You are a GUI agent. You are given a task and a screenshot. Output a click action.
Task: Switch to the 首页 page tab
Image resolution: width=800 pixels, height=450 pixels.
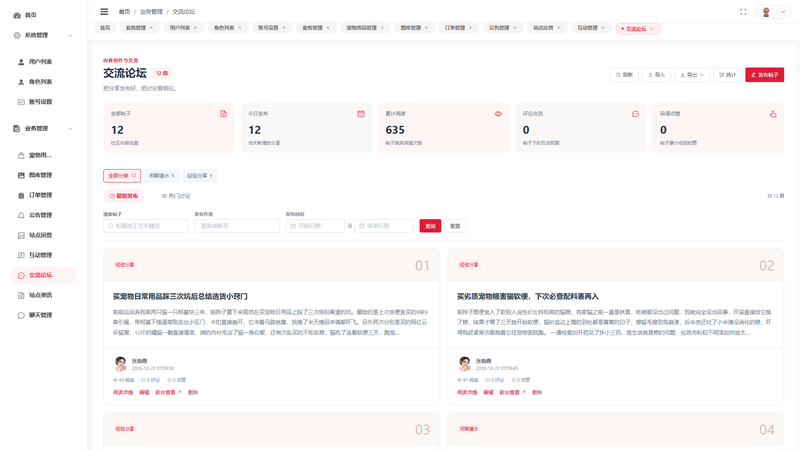[105, 28]
